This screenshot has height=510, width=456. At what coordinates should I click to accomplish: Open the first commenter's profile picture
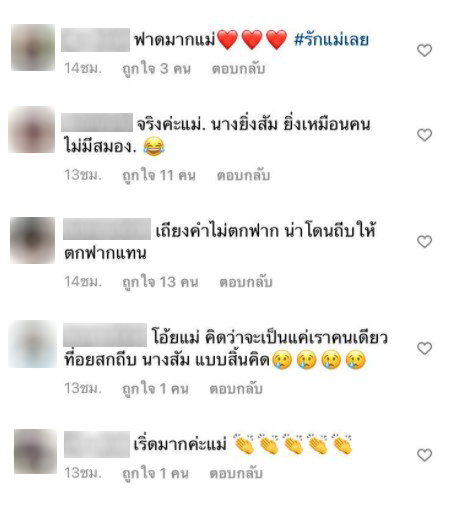[33, 47]
